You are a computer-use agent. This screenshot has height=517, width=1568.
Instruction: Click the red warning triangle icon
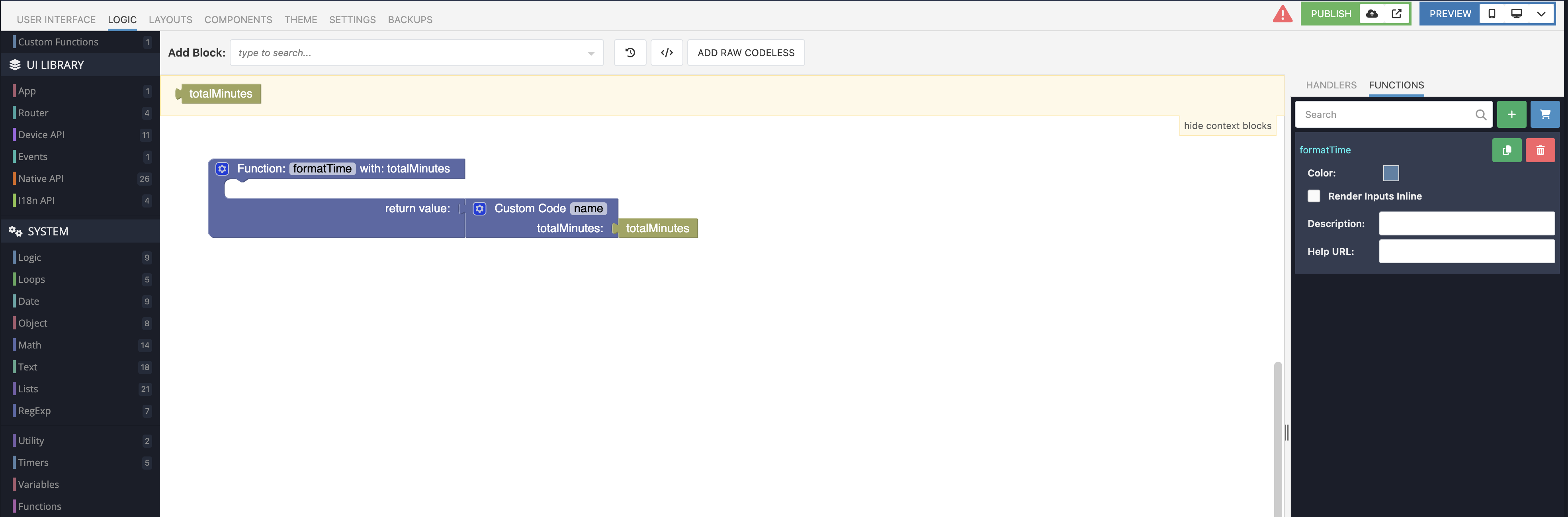coord(1283,14)
